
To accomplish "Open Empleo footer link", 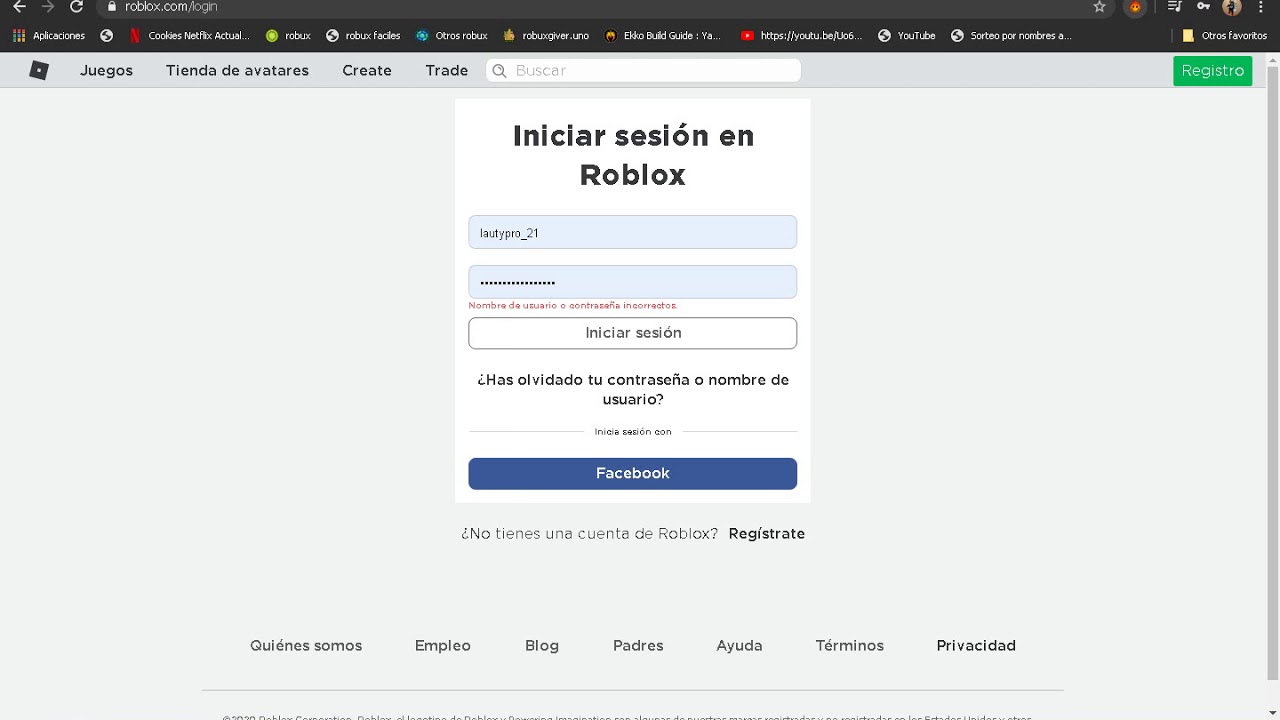I will tap(443, 645).
